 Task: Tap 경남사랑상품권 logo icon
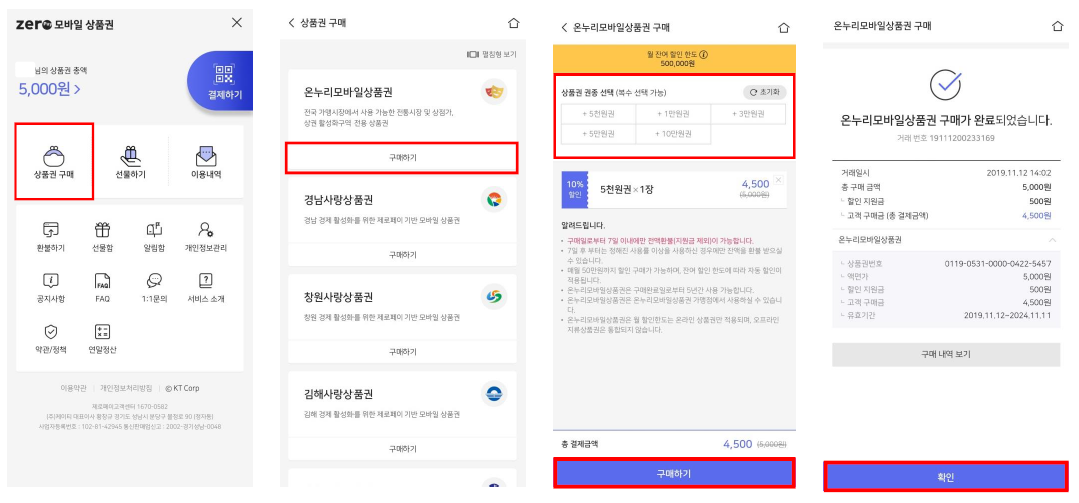pyautogui.click(x=494, y=200)
